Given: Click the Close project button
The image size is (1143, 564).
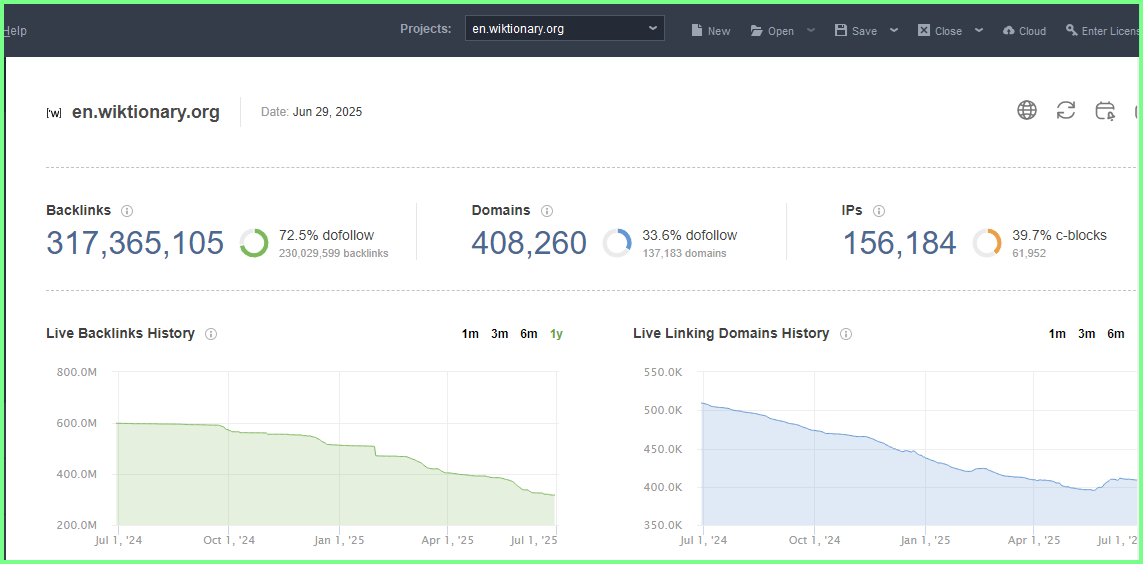Looking at the screenshot, I should [x=940, y=31].
